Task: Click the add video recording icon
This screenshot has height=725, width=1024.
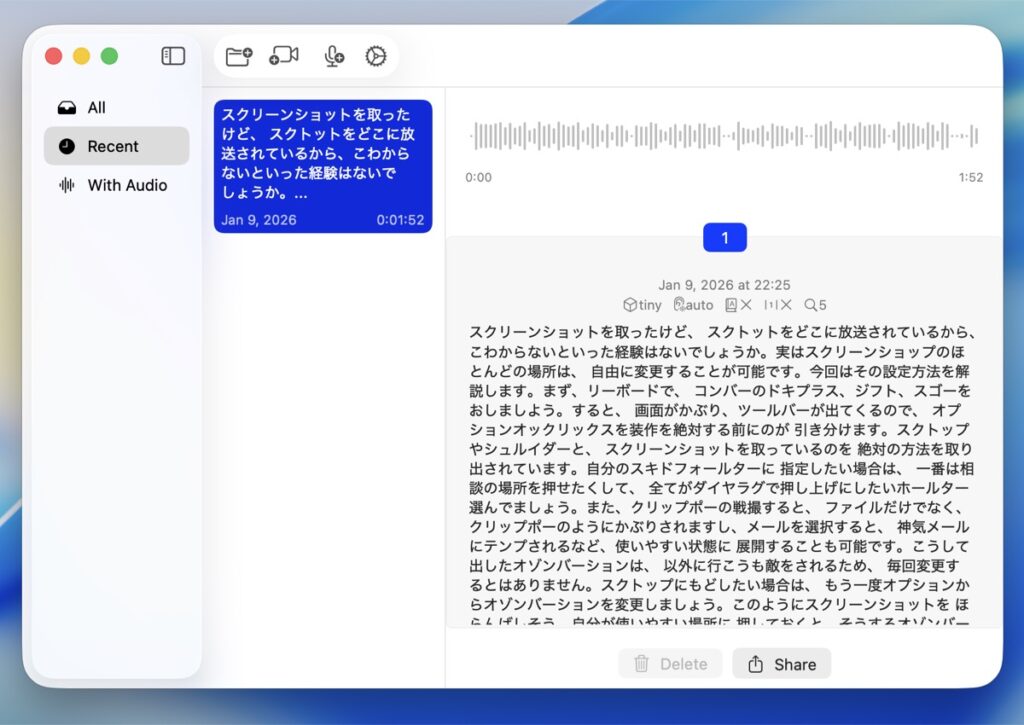Action: (x=284, y=56)
